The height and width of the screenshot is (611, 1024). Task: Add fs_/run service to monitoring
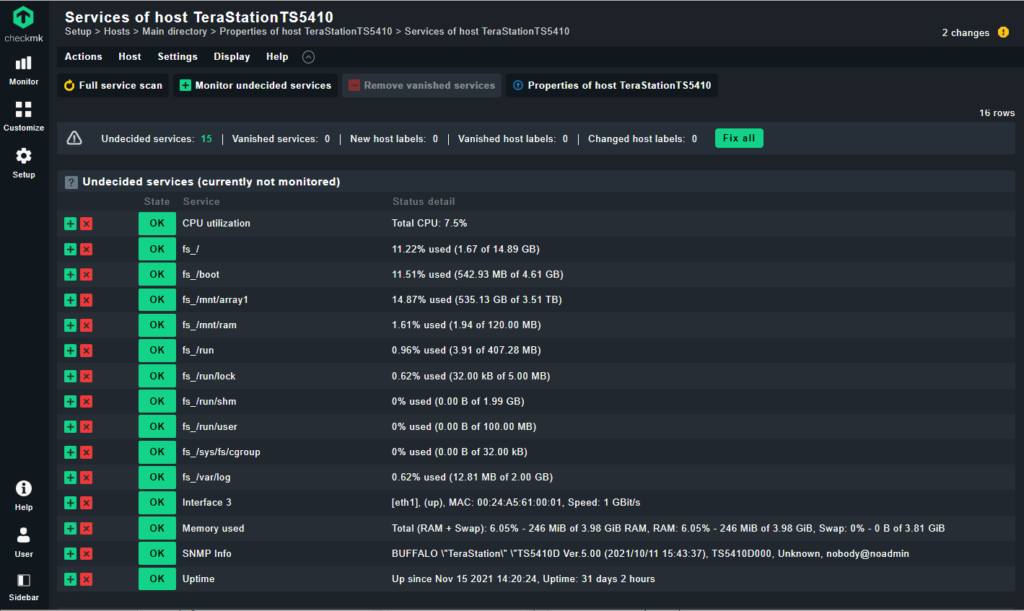point(70,351)
